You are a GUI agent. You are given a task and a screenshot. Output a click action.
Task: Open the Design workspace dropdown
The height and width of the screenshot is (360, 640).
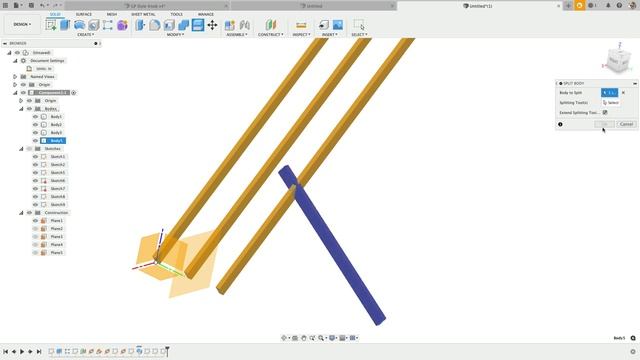click(x=22, y=24)
